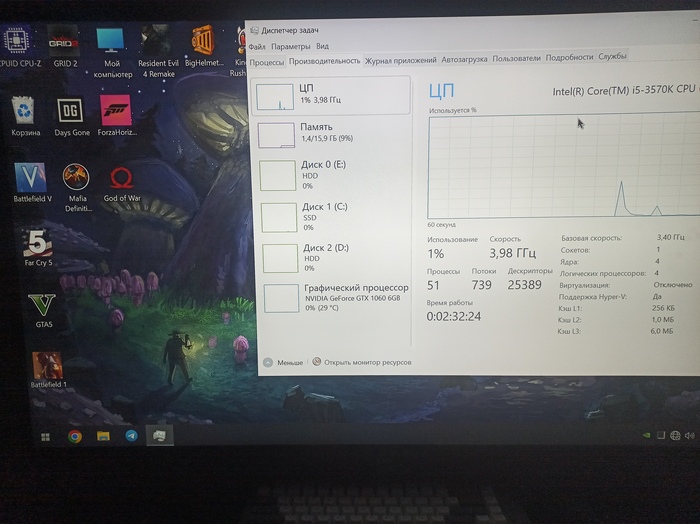Screen dimensions: 700x524
Task: Open the Параметры menu
Action: click(290, 46)
